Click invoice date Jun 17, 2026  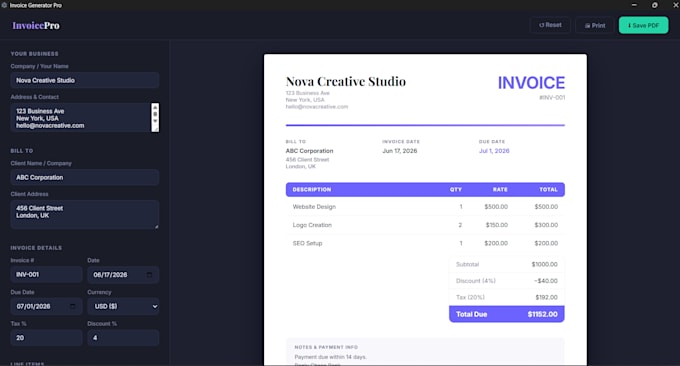point(399,151)
